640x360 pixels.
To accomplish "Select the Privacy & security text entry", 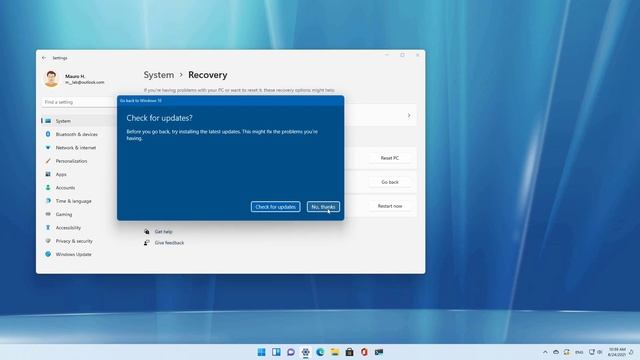I will 74,241.
